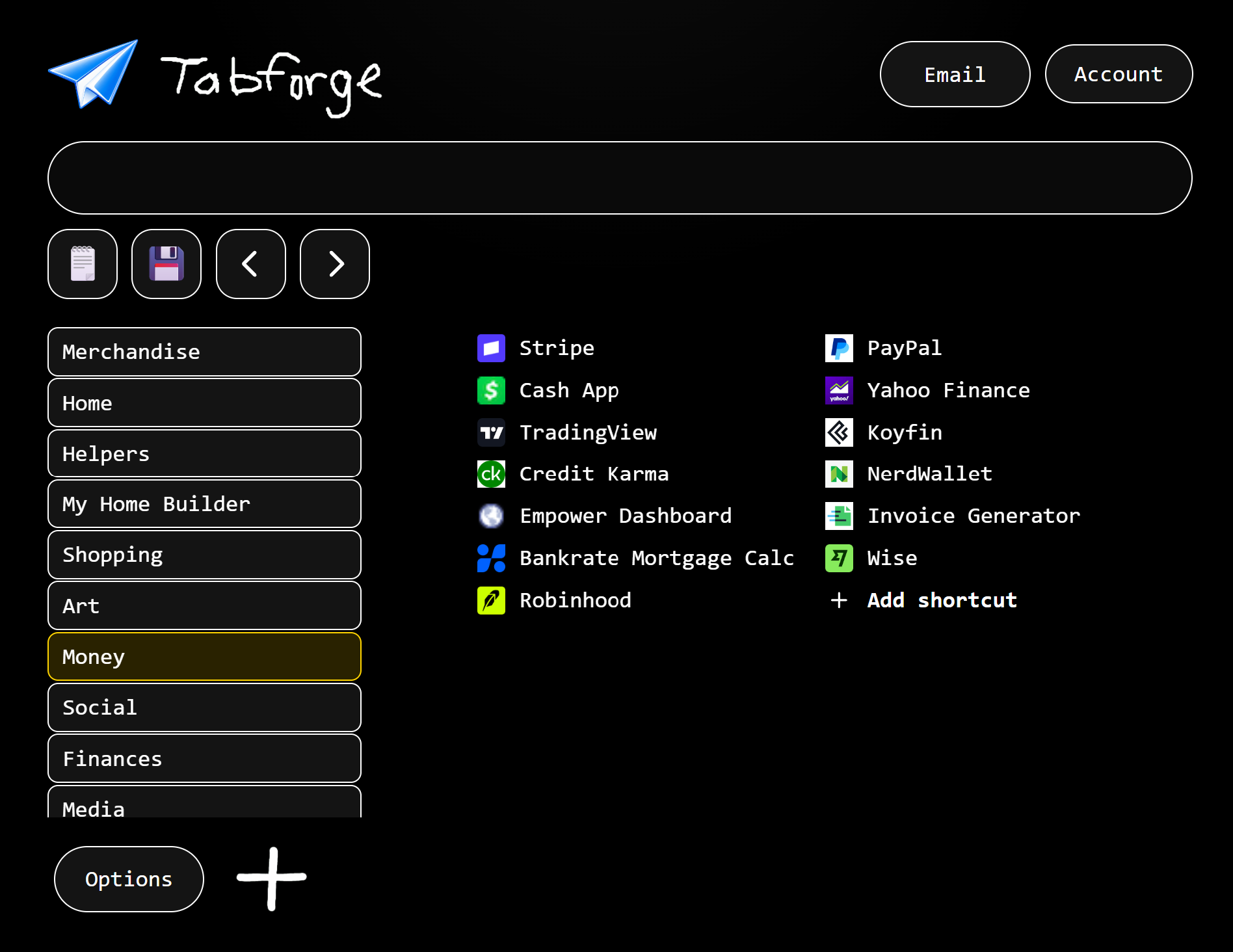1233x952 pixels.
Task: Open the Wise link text
Action: [x=892, y=558]
